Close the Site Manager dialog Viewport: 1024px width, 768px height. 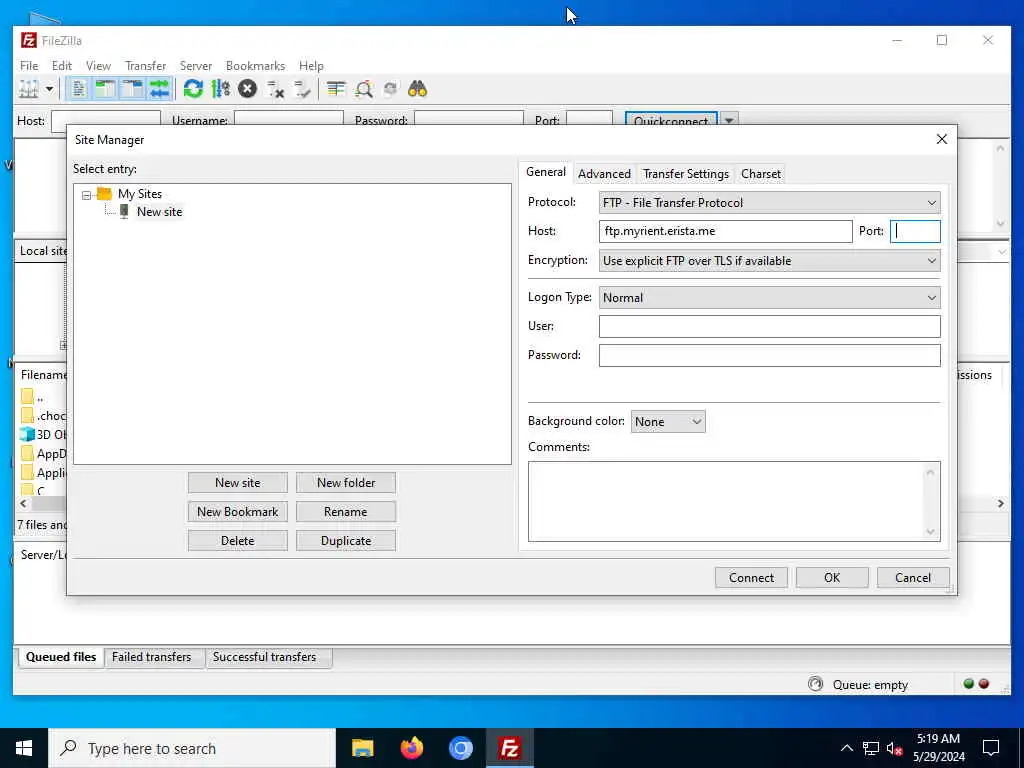click(942, 139)
